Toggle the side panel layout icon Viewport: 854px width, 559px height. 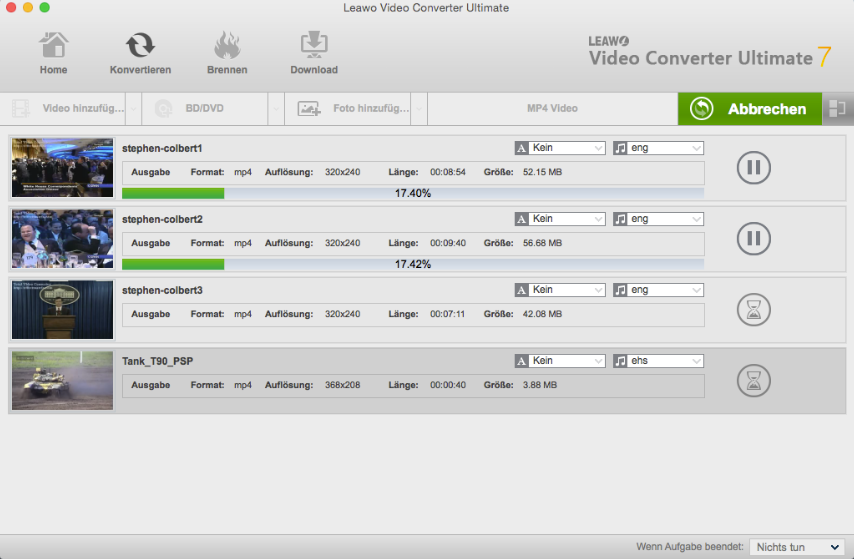coord(837,108)
